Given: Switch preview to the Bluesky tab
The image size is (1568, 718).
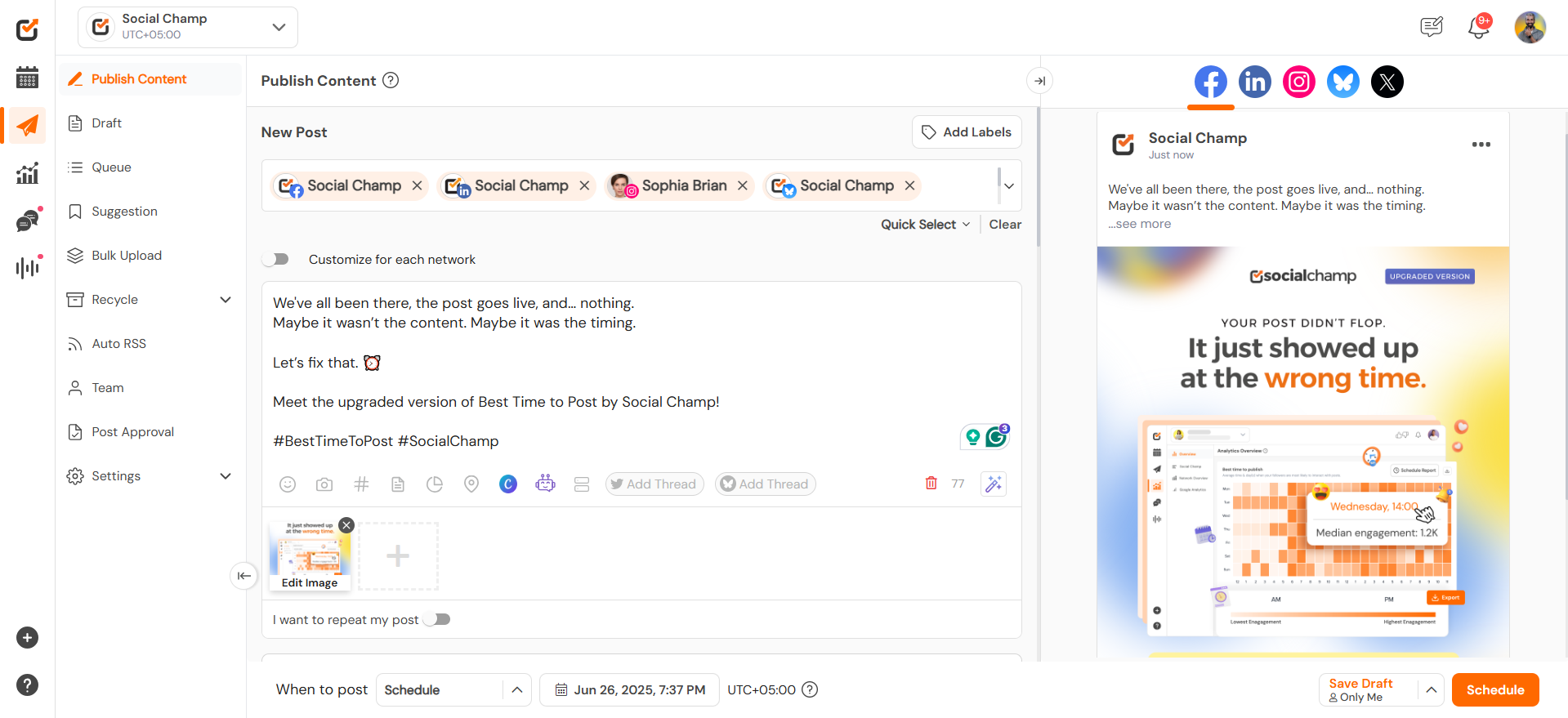Looking at the screenshot, I should 1343,82.
